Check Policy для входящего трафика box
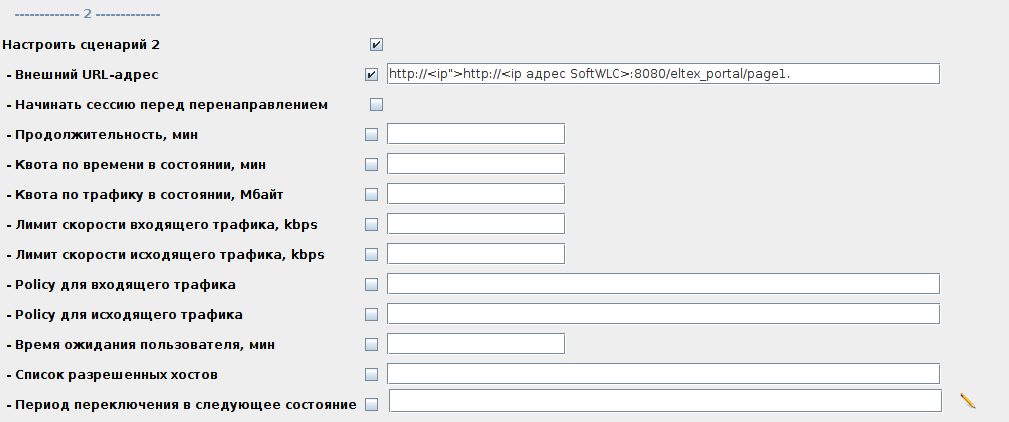The height and width of the screenshot is (422, 1009). tap(372, 284)
